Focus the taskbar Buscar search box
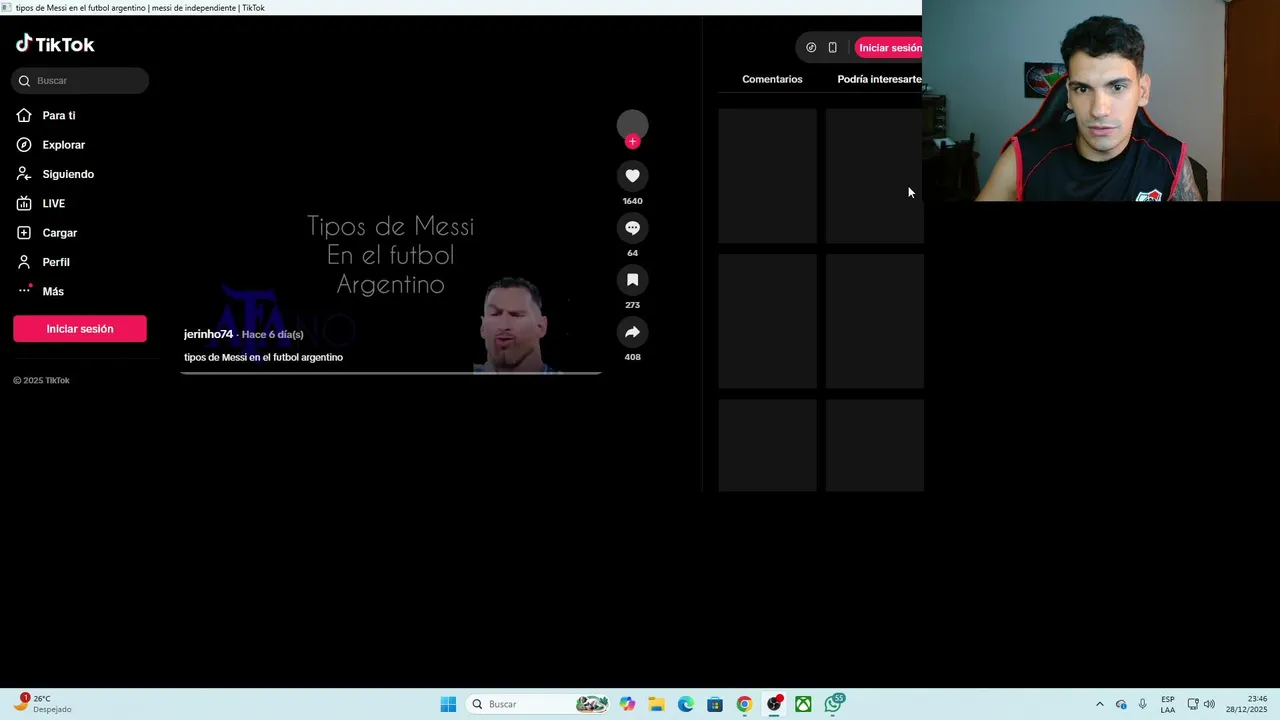This screenshot has width=1280, height=720. [540, 704]
